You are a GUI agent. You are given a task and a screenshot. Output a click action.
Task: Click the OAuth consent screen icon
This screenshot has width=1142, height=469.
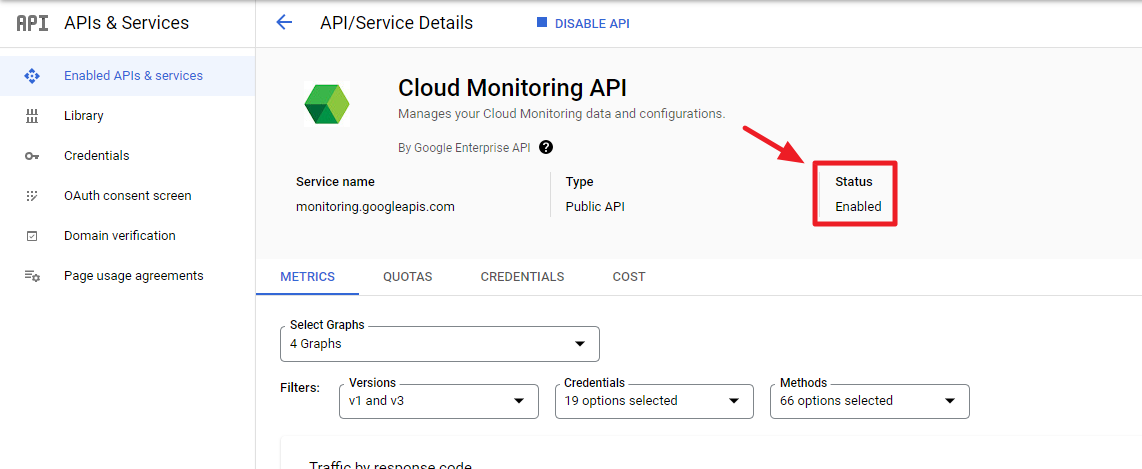tap(32, 196)
